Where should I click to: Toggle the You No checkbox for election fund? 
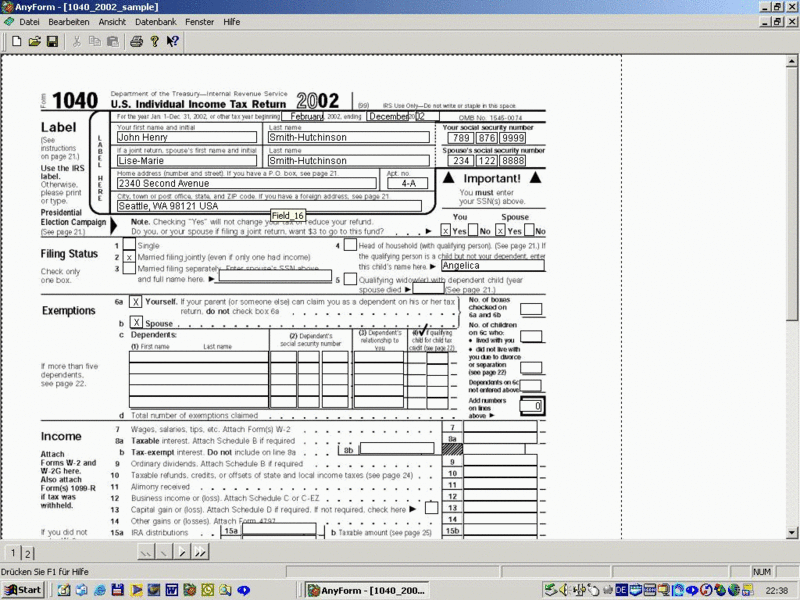(x=473, y=230)
